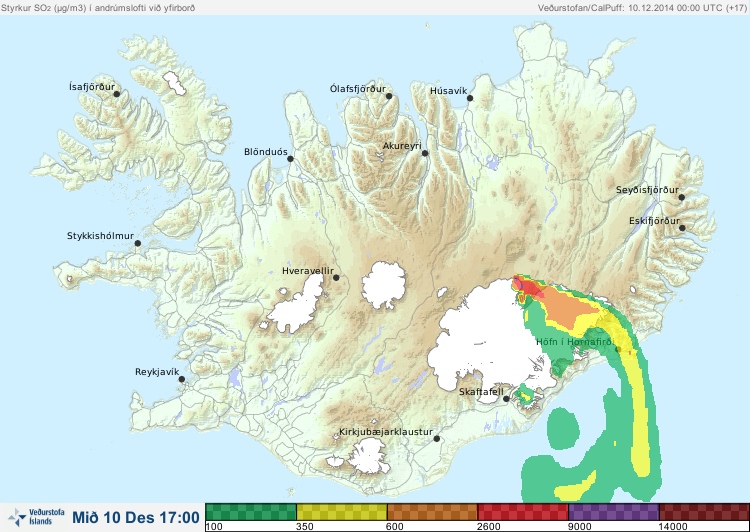Click the Hveravellir marker dot
750x532 pixels.
[x=336, y=277]
